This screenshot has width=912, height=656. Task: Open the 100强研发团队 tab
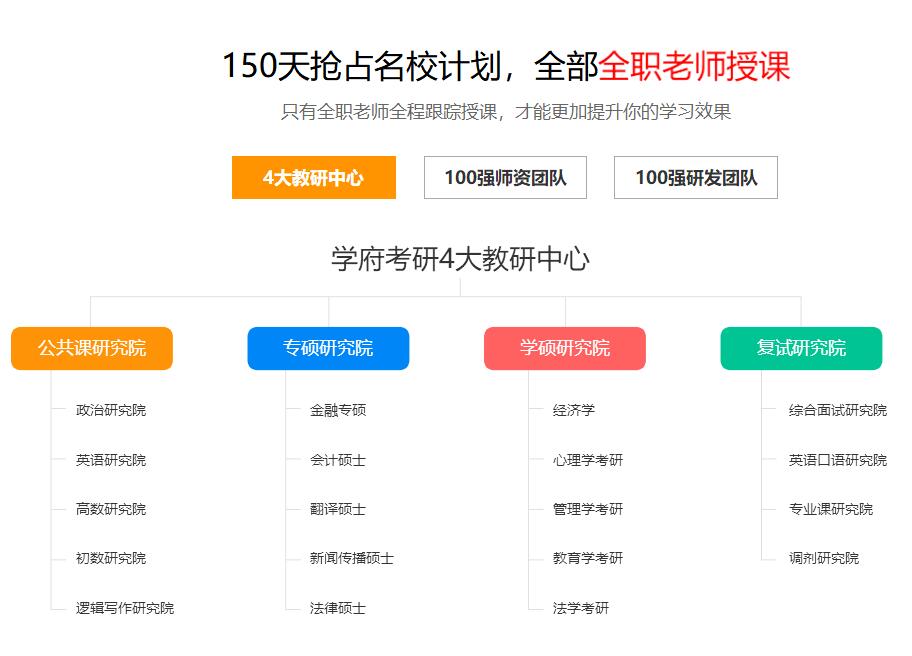696,177
